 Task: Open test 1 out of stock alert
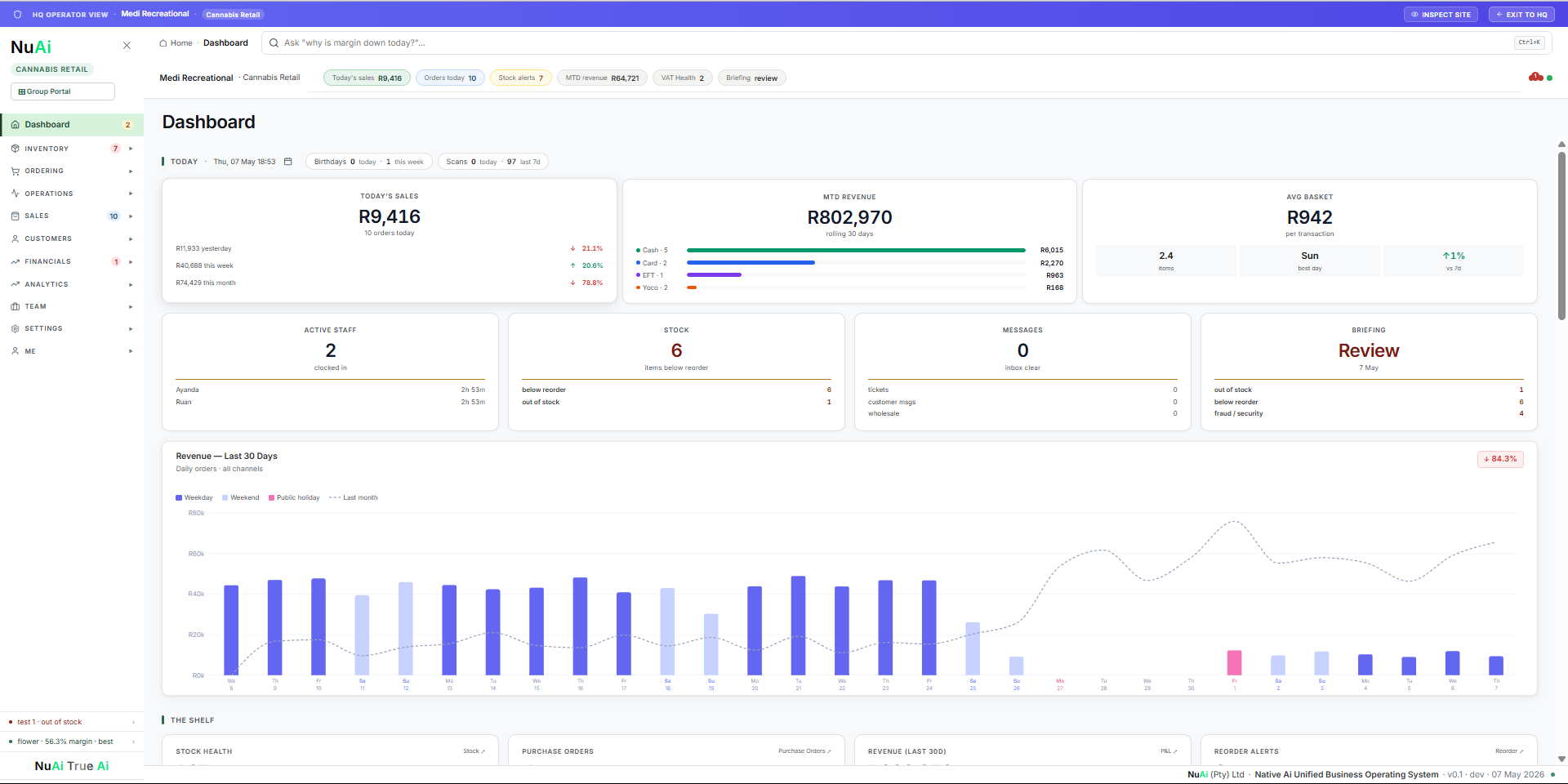click(72, 722)
